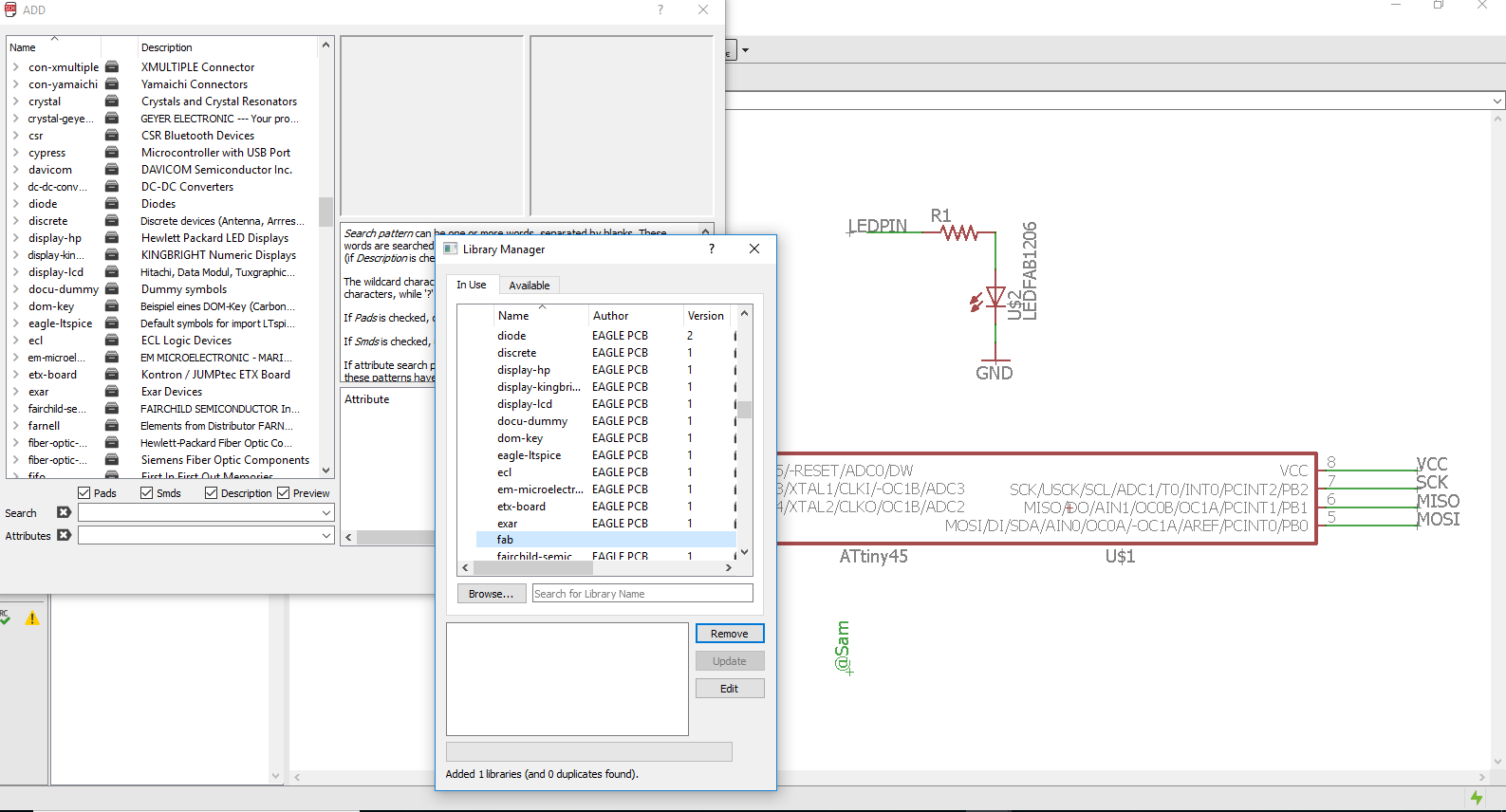
Task: Select the docu-dummy row in Library Manager
Action: pos(606,421)
